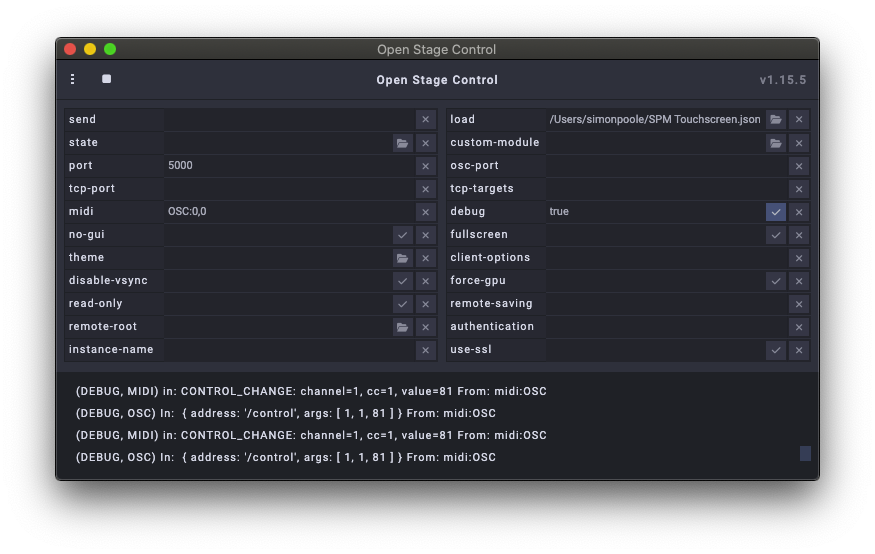Focus the state input field
The image size is (875, 554).
(x=278, y=143)
